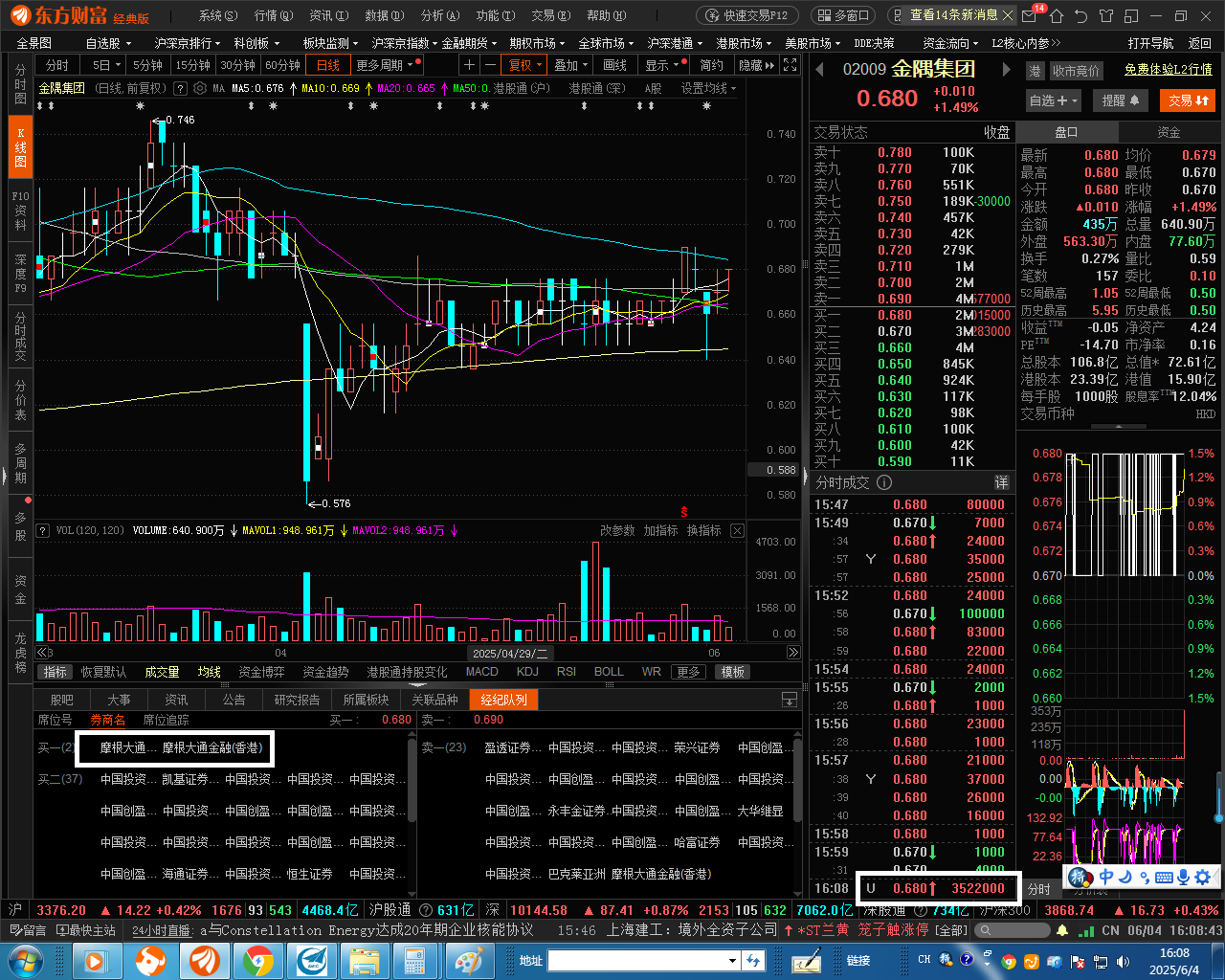
Task: Open the 交易 menu in menu bar
Action: click(550, 15)
